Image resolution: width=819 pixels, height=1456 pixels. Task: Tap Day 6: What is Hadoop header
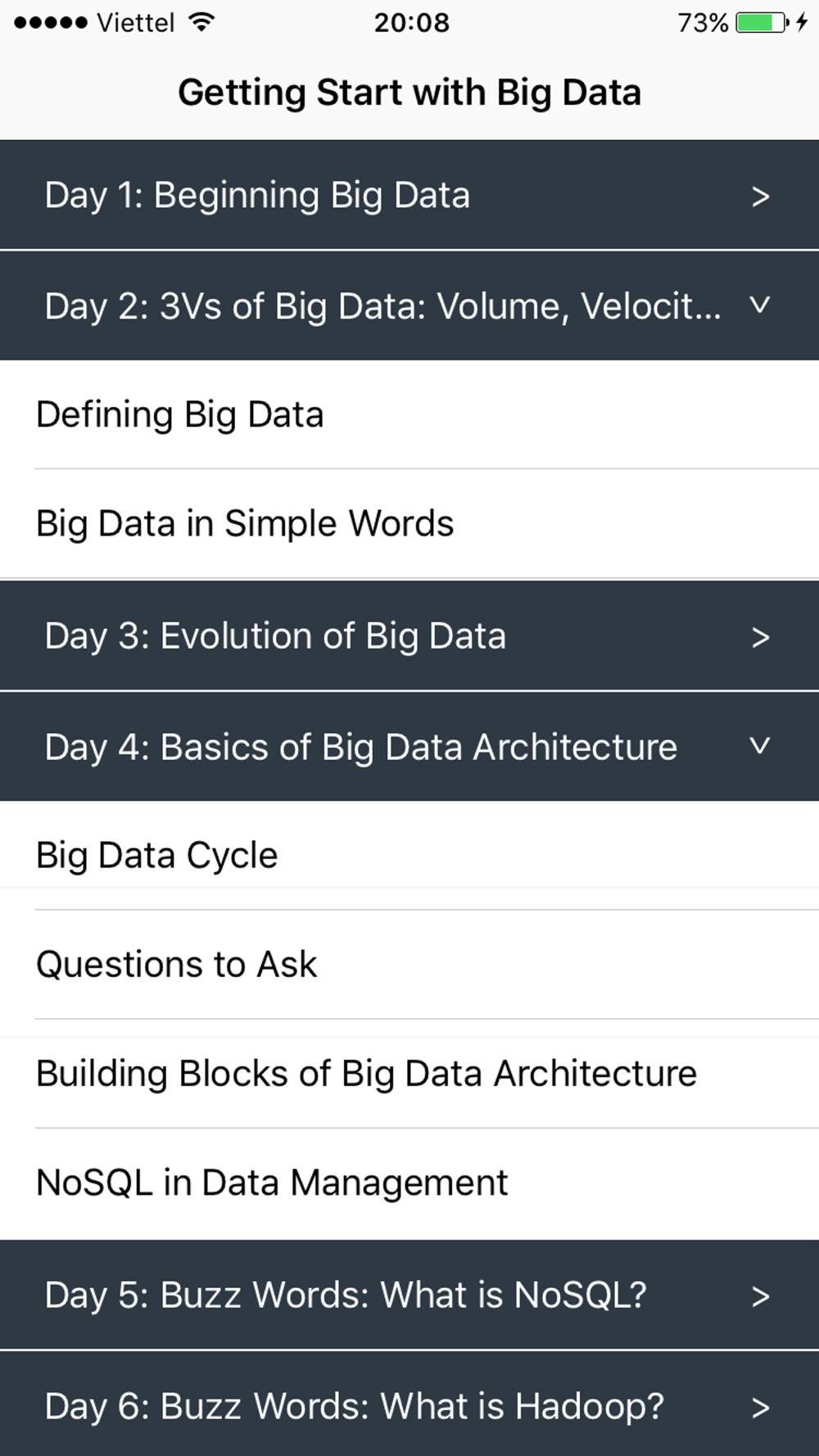tap(409, 1404)
